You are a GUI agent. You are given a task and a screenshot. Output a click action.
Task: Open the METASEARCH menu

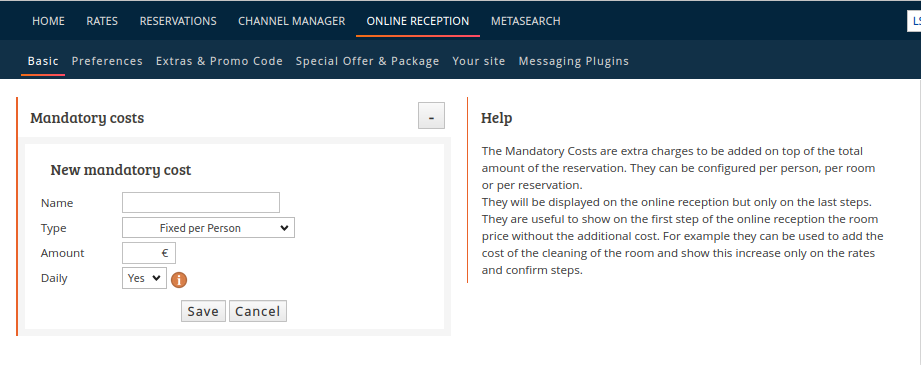[x=526, y=21]
